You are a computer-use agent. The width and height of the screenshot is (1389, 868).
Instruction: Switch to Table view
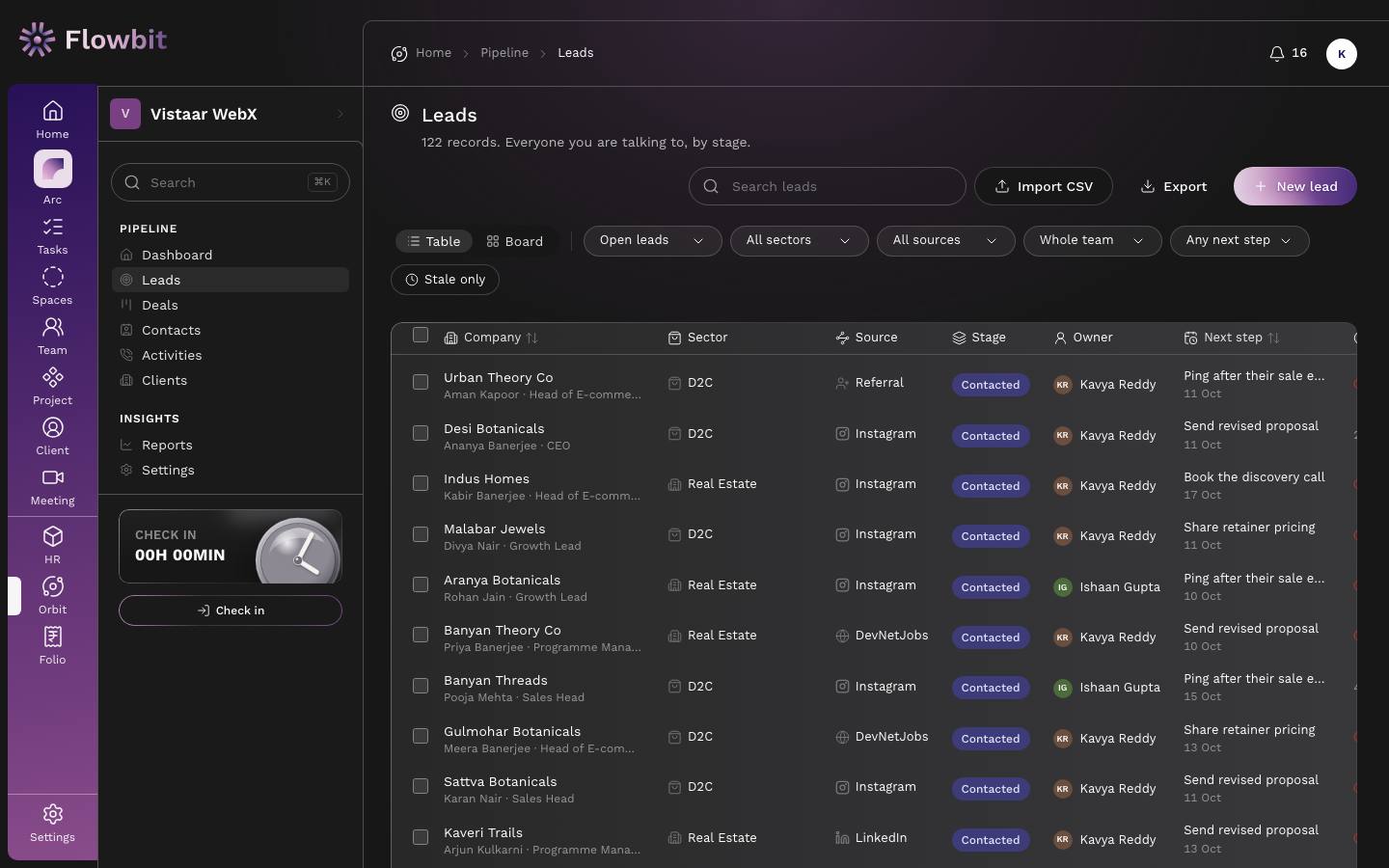434,241
